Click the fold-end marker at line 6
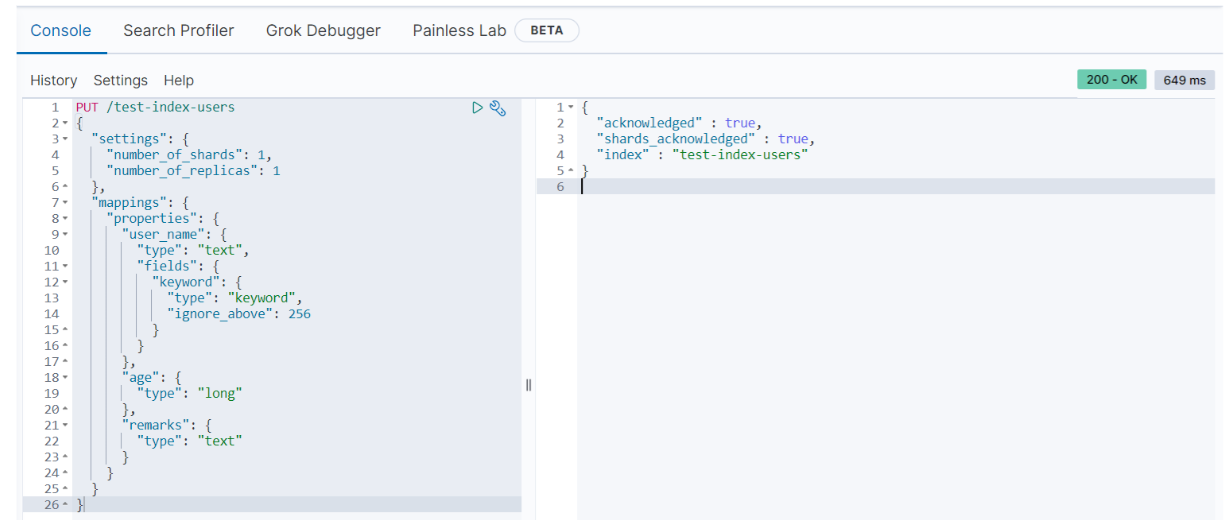 pos(65,187)
